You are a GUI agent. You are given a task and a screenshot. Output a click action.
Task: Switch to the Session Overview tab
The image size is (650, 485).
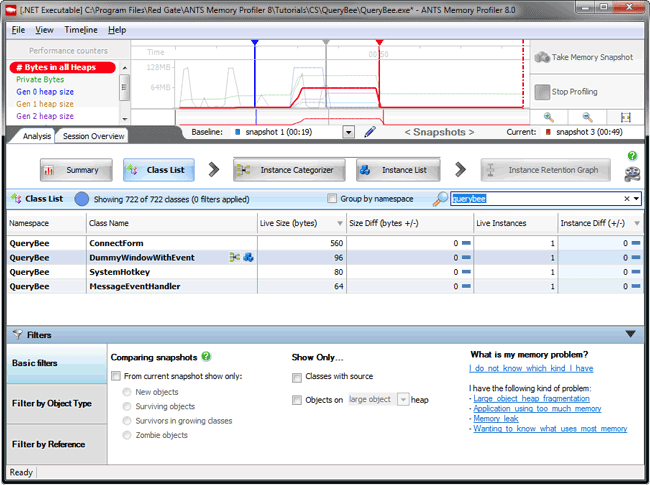click(93, 136)
